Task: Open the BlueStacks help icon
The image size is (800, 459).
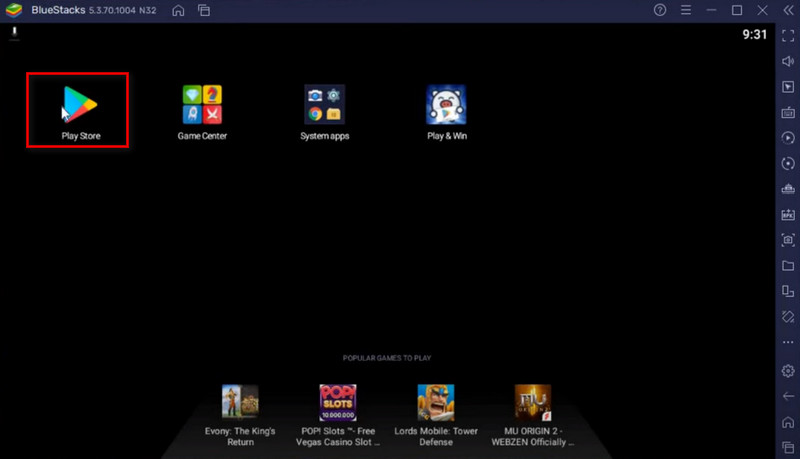Action: [660, 10]
